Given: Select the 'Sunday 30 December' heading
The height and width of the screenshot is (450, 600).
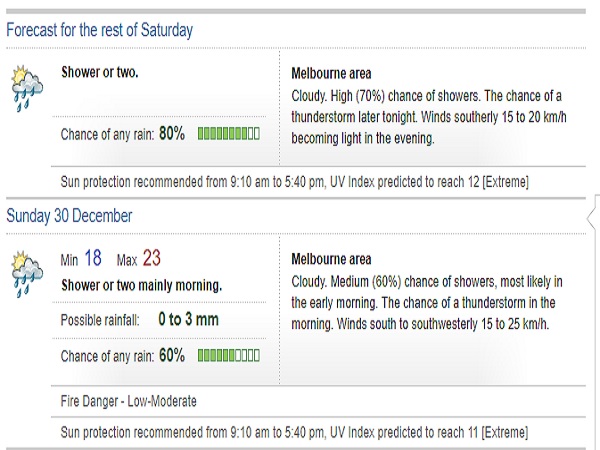Looking at the screenshot, I should [69, 216].
